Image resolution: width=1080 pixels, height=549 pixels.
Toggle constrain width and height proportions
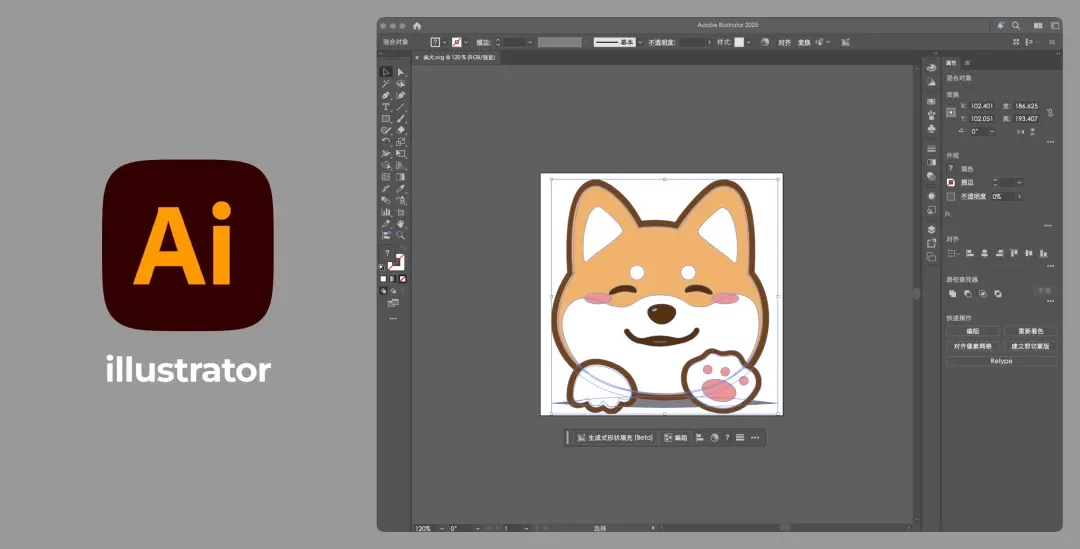pos(1050,112)
